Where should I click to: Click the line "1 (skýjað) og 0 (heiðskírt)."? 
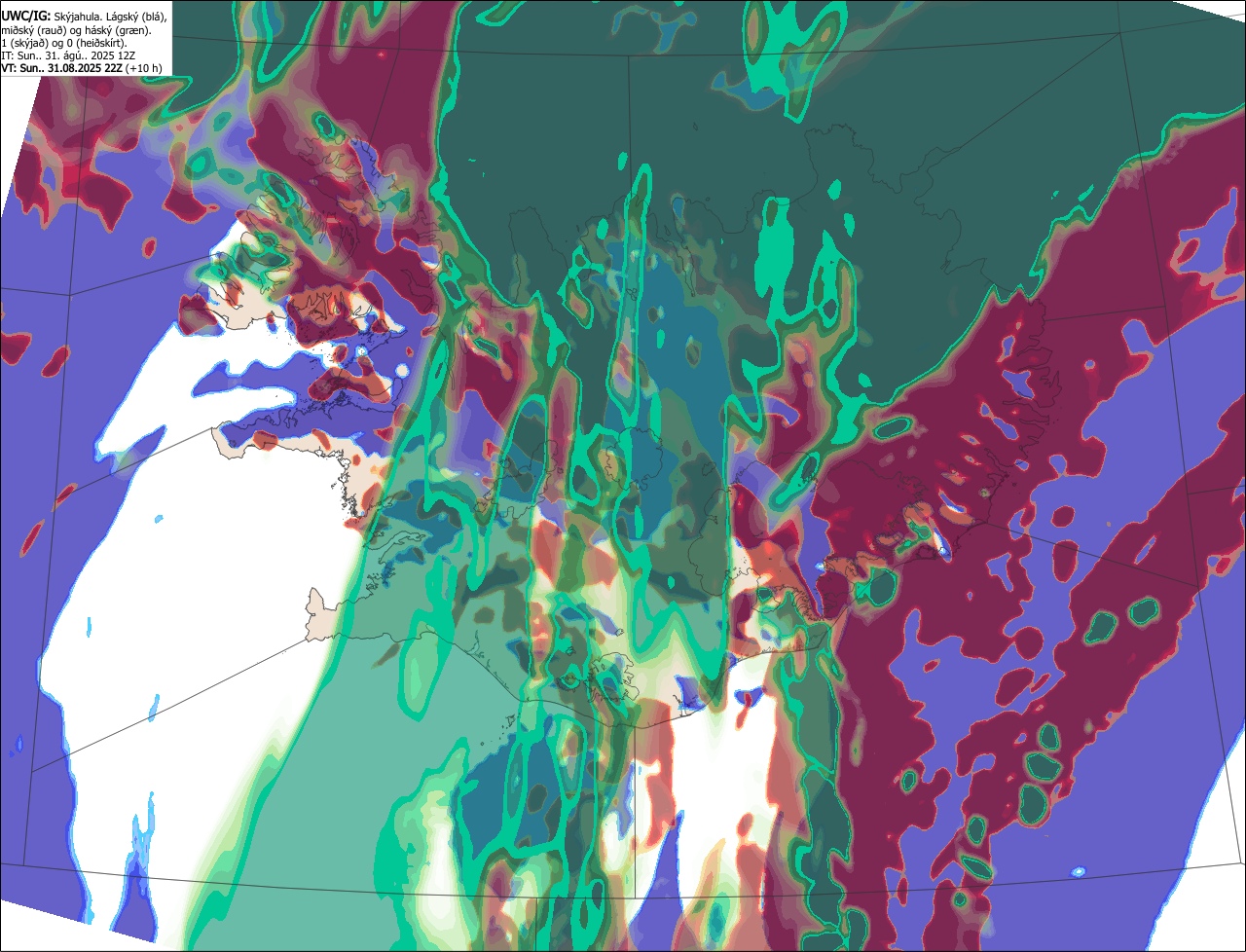[x=65, y=43]
